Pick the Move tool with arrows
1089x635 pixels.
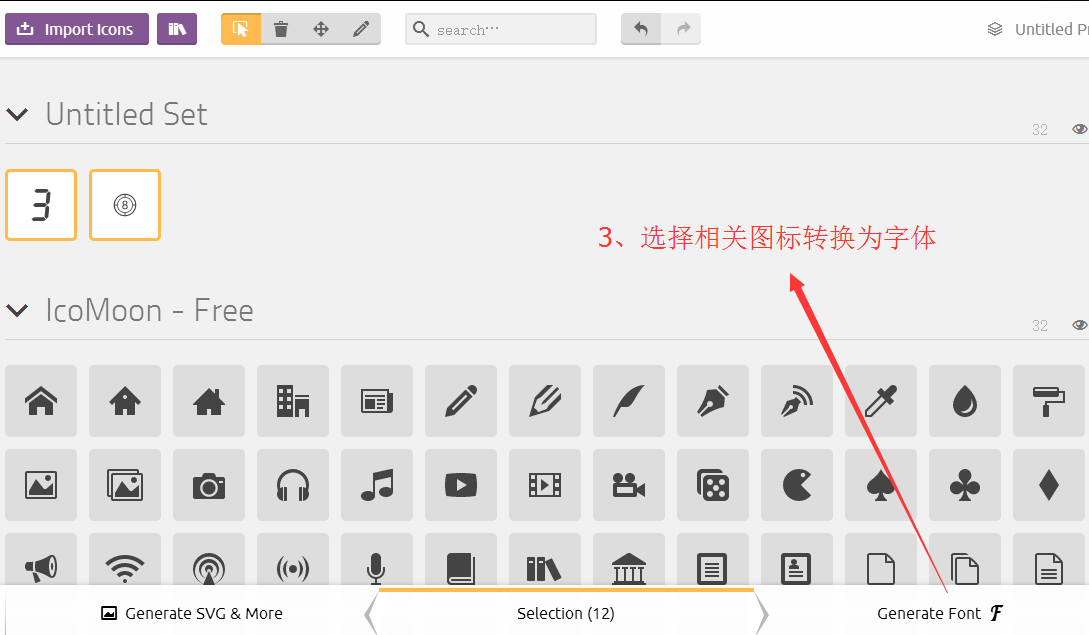[x=321, y=29]
